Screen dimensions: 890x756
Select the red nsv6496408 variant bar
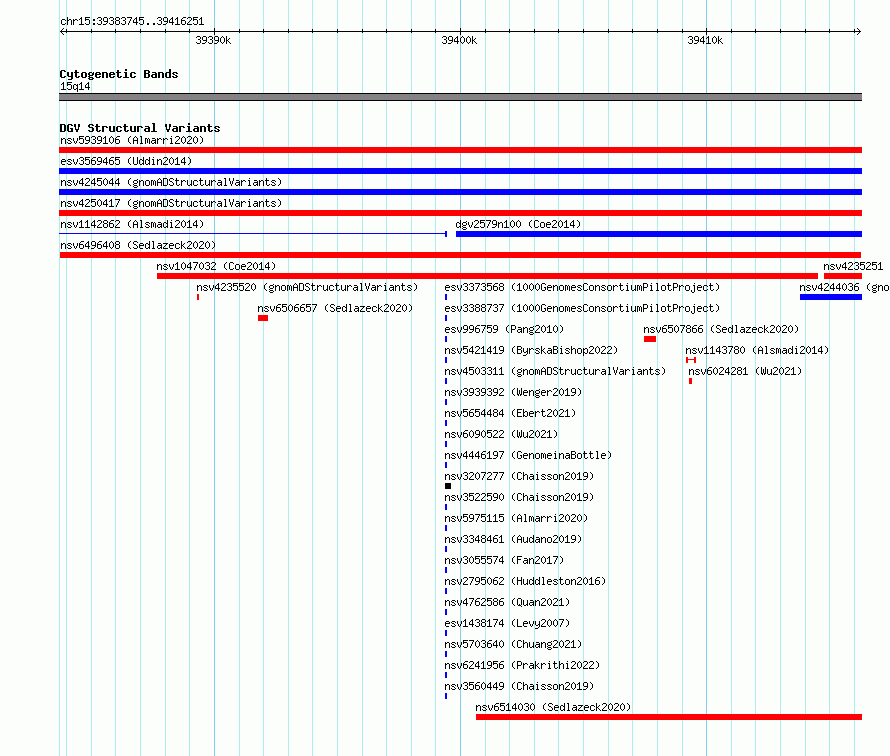(460, 255)
